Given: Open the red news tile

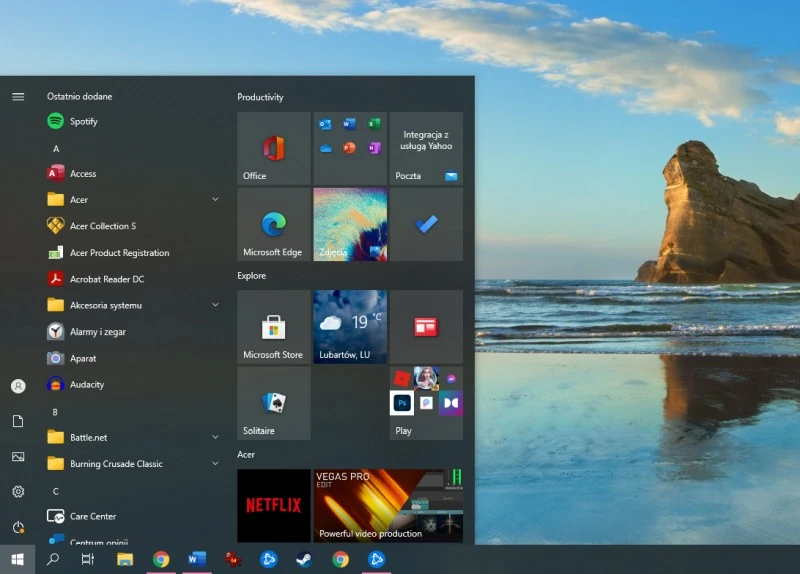Looking at the screenshot, I should [426, 327].
